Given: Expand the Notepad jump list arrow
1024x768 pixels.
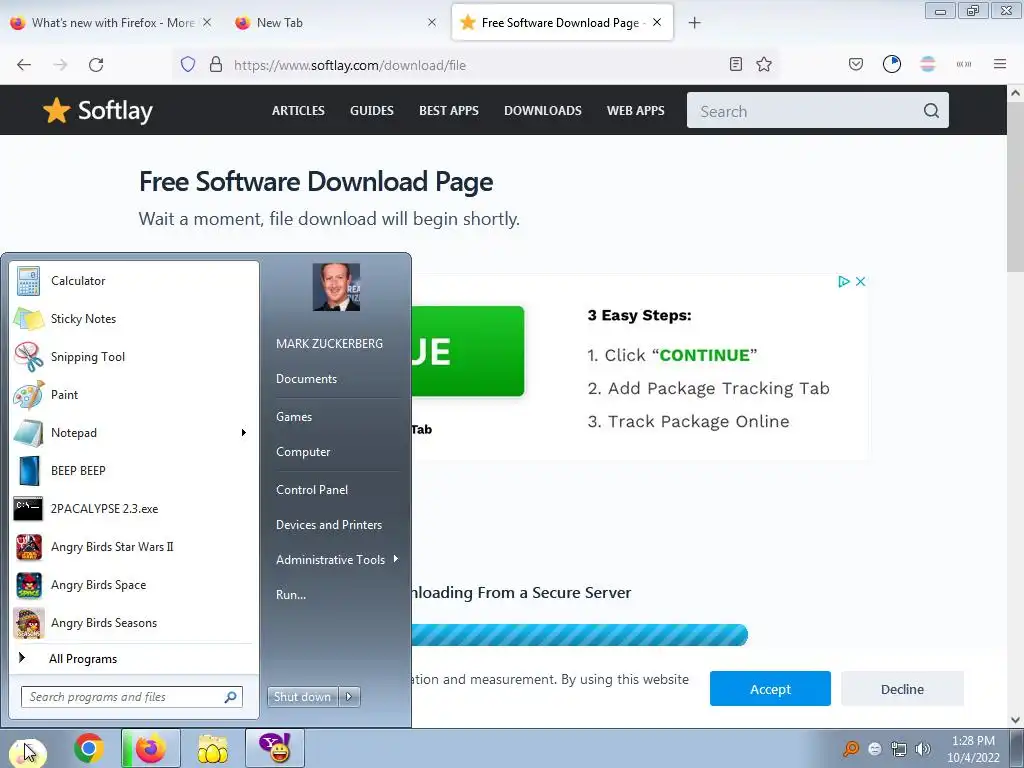Looking at the screenshot, I should click(244, 432).
